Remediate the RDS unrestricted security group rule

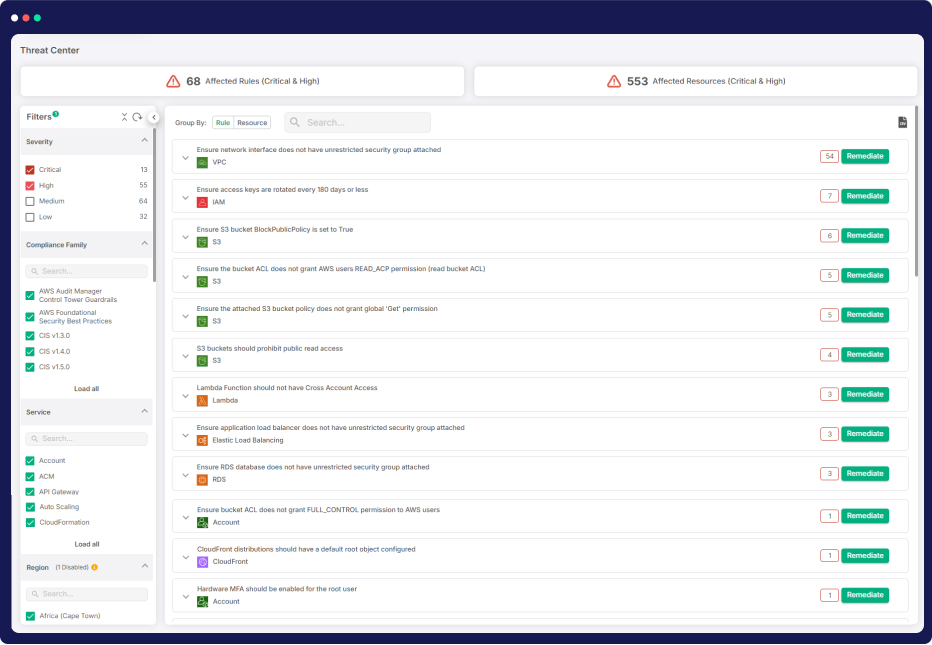point(864,473)
